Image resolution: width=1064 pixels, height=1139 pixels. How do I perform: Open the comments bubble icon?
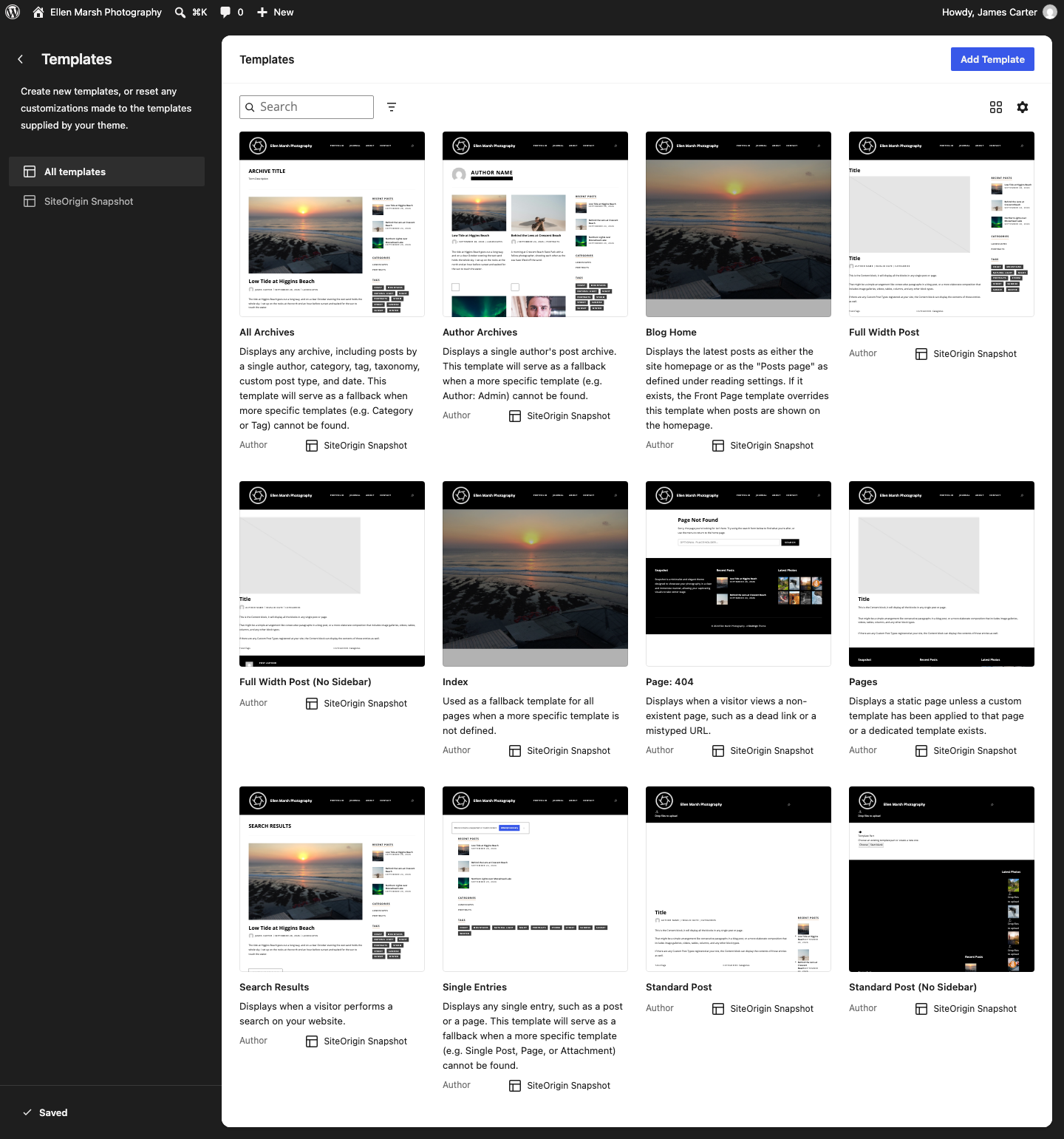[x=225, y=13]
